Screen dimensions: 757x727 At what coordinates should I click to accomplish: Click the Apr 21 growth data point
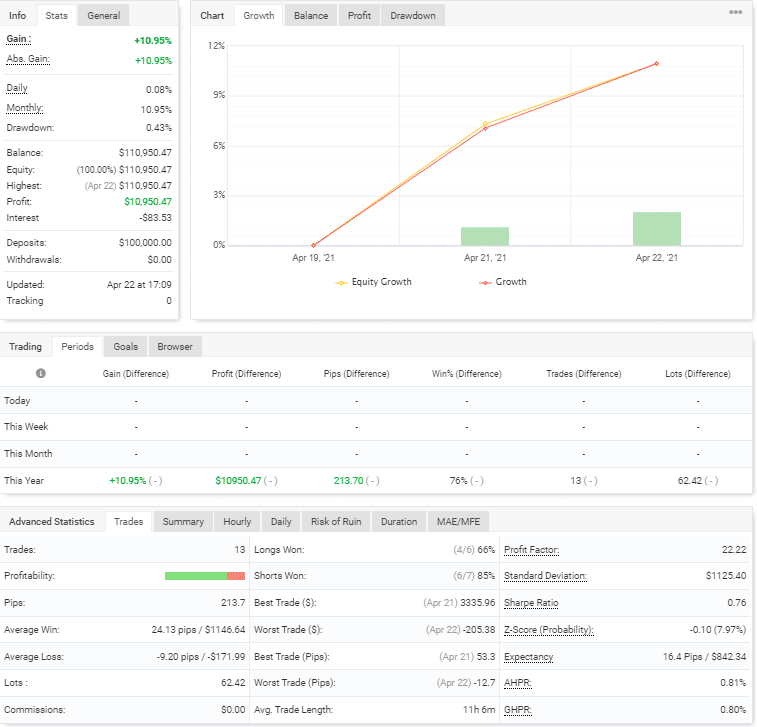(485, 128)
